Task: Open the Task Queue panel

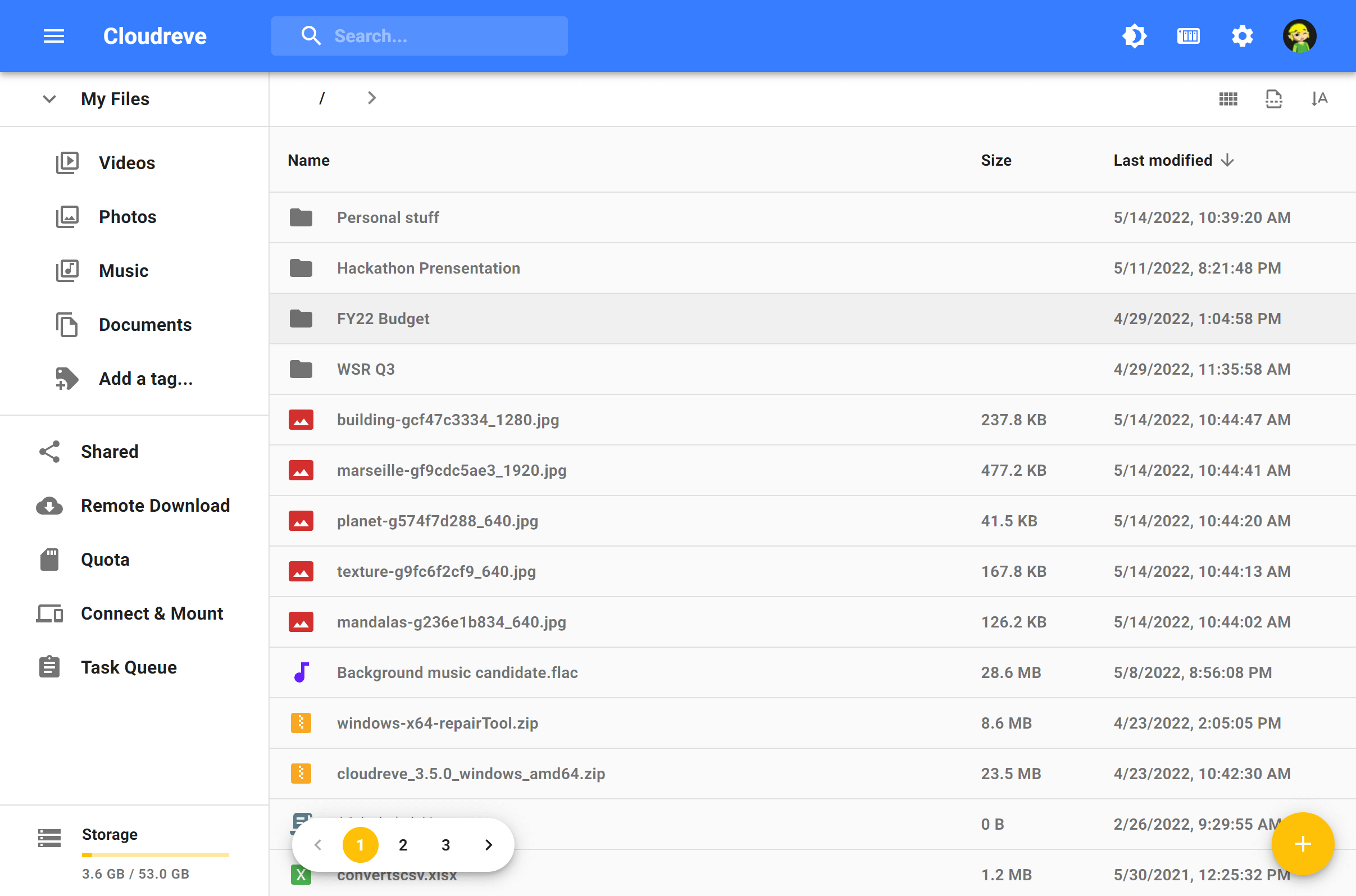Action: coord(128,667)
